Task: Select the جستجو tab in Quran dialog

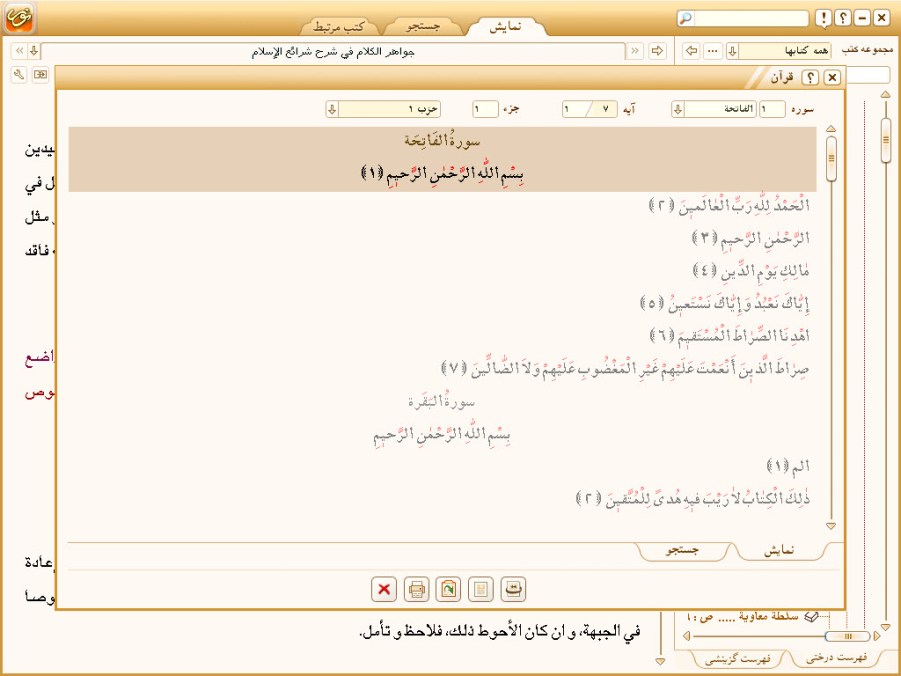Action: tap(682, 551)
